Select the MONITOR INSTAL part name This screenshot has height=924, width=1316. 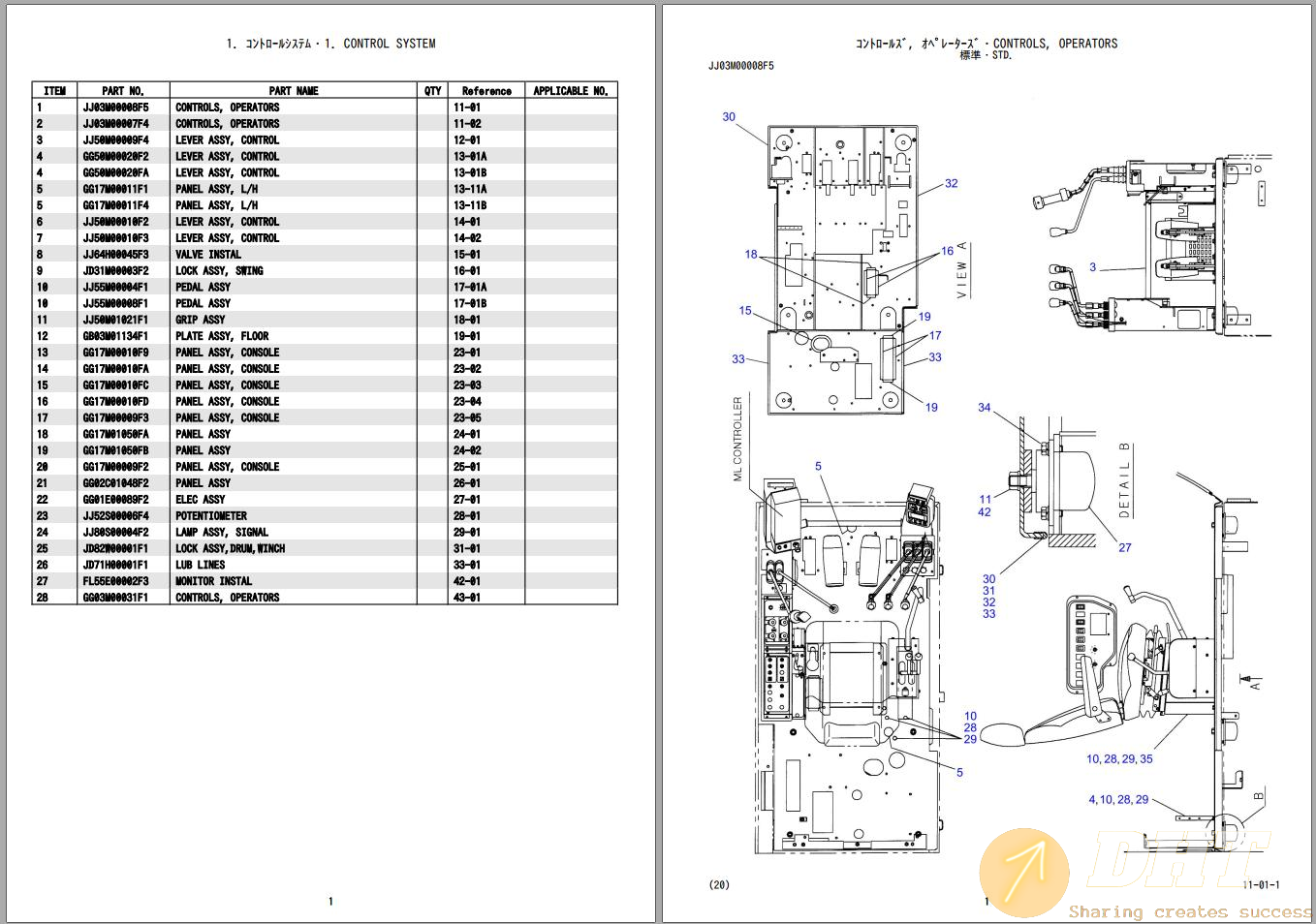(x=214, y=581)
